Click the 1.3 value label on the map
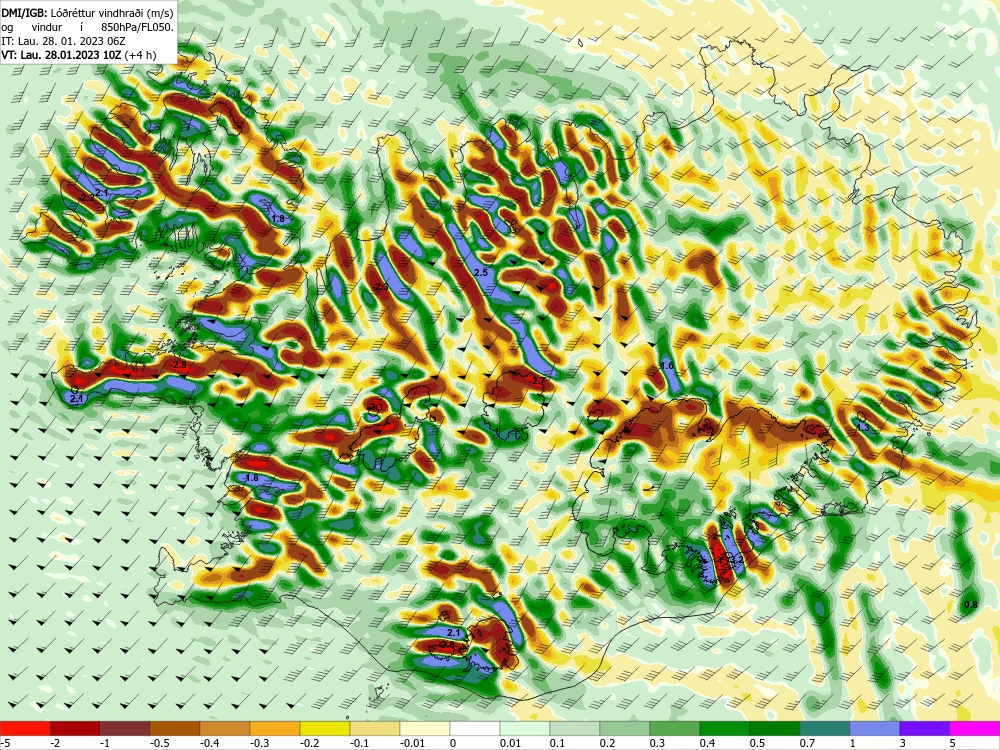The image size is (1000, 750). (x=864, y=427)
